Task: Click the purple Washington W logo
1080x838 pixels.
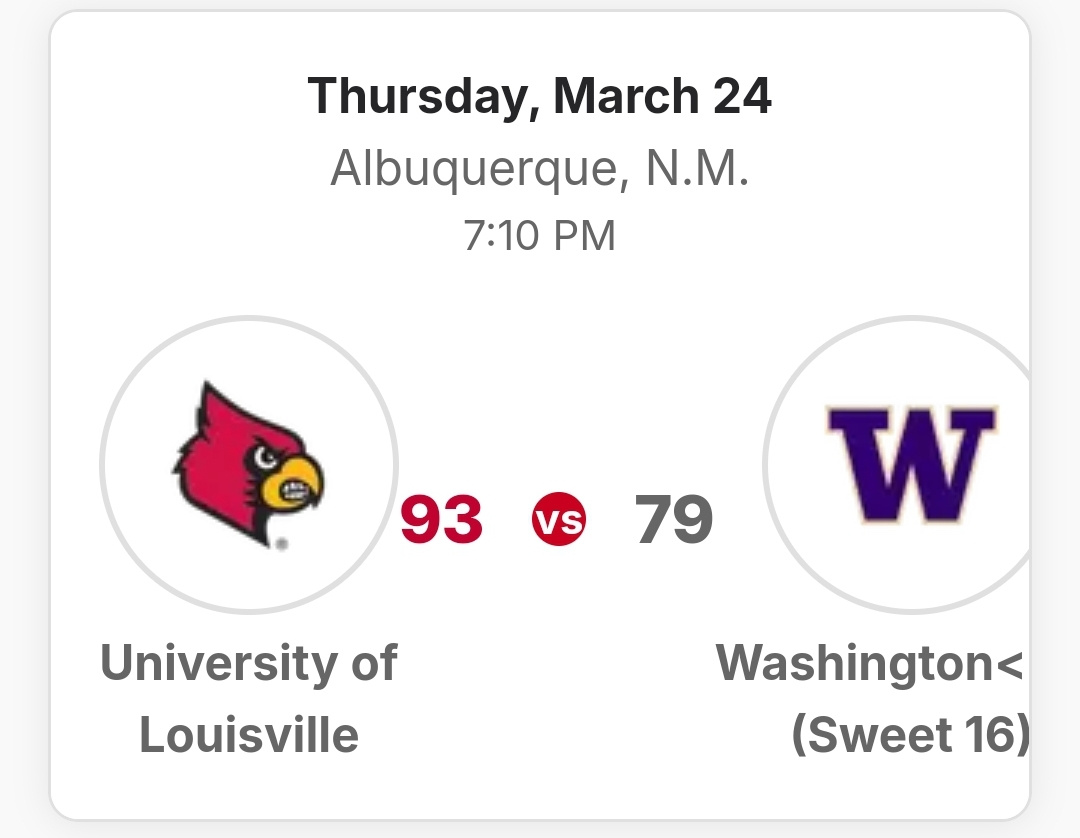Action: [x=910, y=464]
